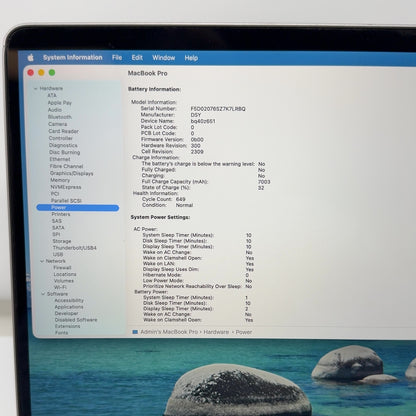Screen dimensions: 416x416
Task: Select Graphics/Displays in the sidebar
Action: 72,173
